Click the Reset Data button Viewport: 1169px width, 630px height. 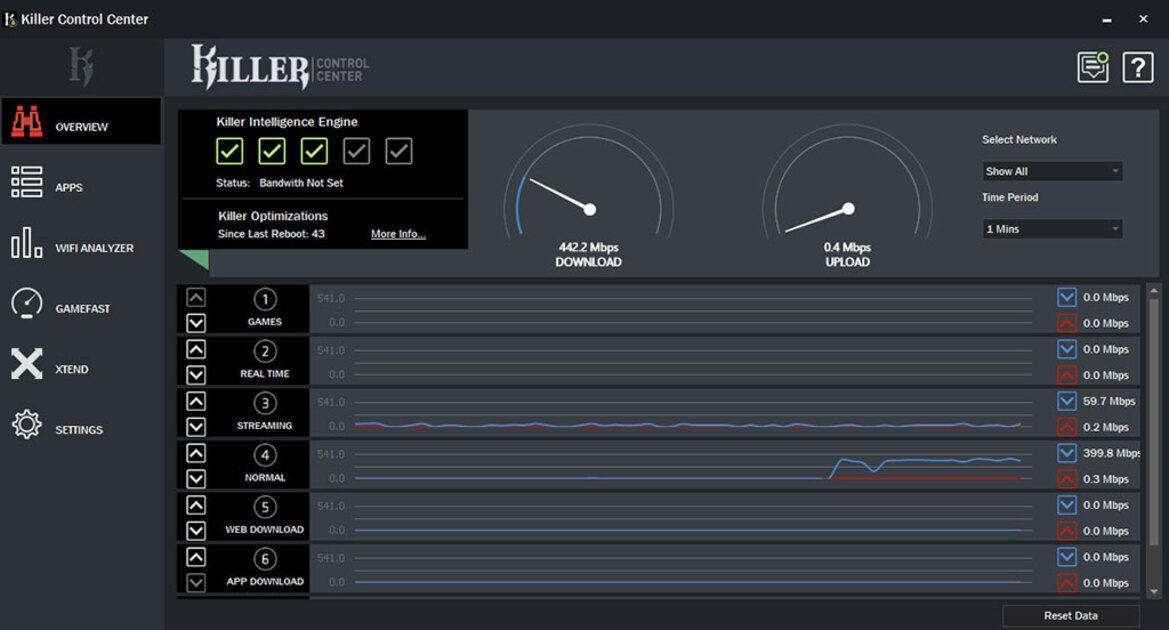click(1071, 616)
